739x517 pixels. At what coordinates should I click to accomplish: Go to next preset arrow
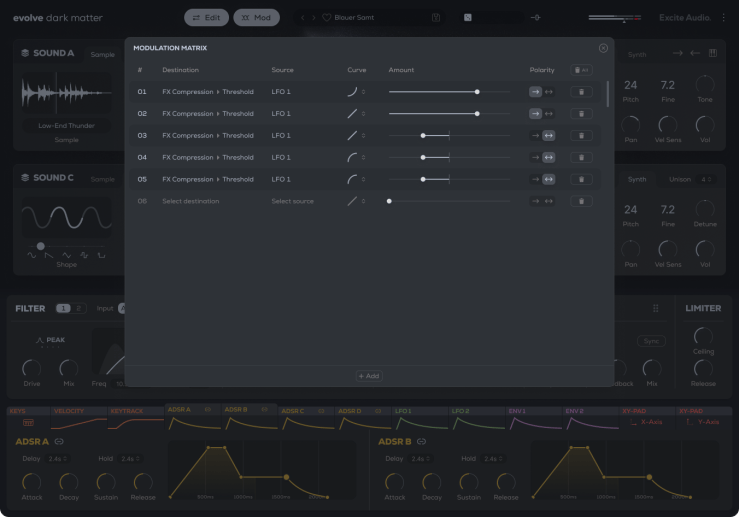[313, 17]
